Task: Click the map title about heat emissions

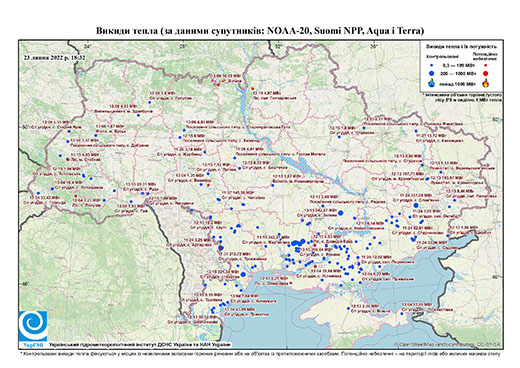Action: pyautogui.click(x=260, y=31)
